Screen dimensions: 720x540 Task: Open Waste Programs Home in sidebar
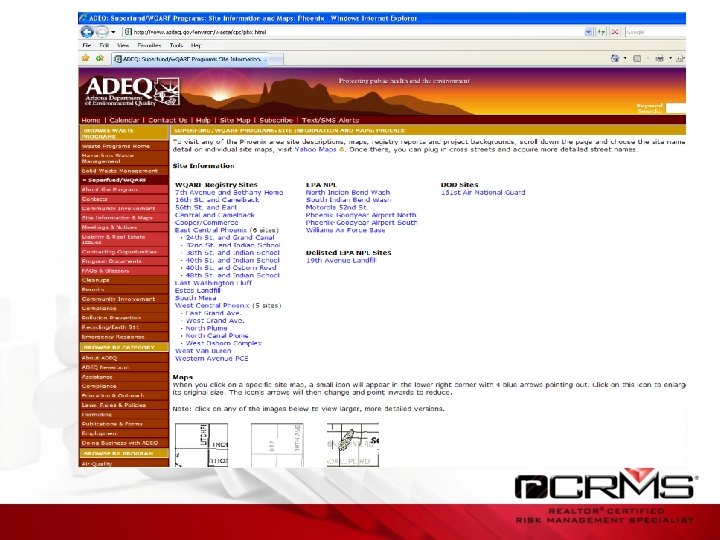pyautogui.click(x=124, y=146)
